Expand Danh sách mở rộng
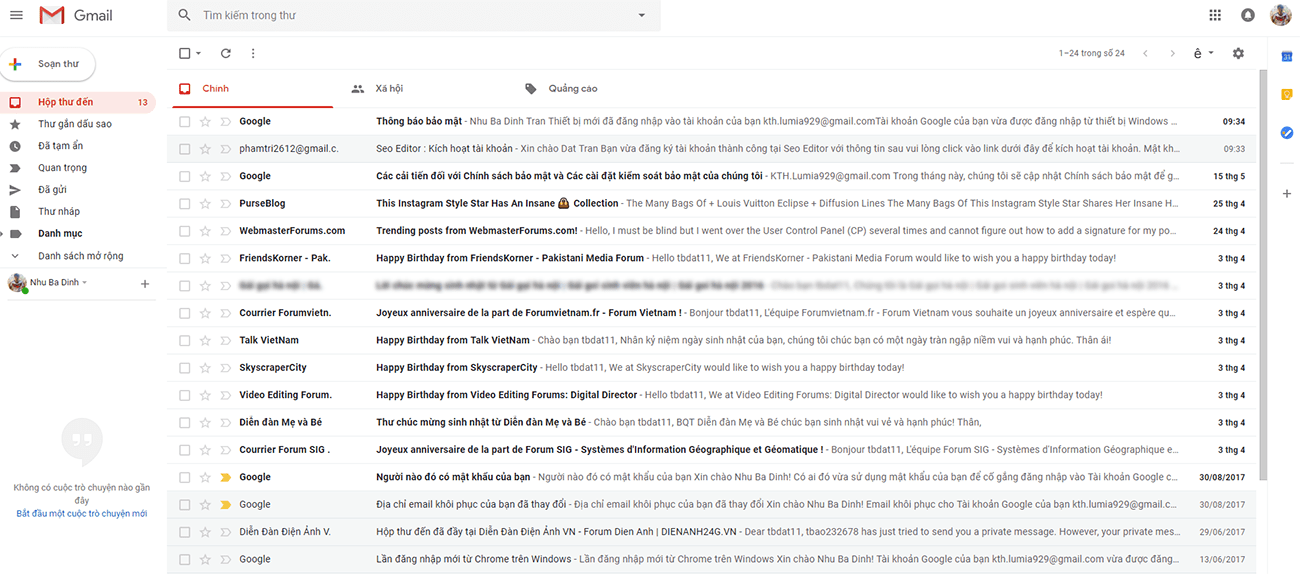 (x=15, y=256)
